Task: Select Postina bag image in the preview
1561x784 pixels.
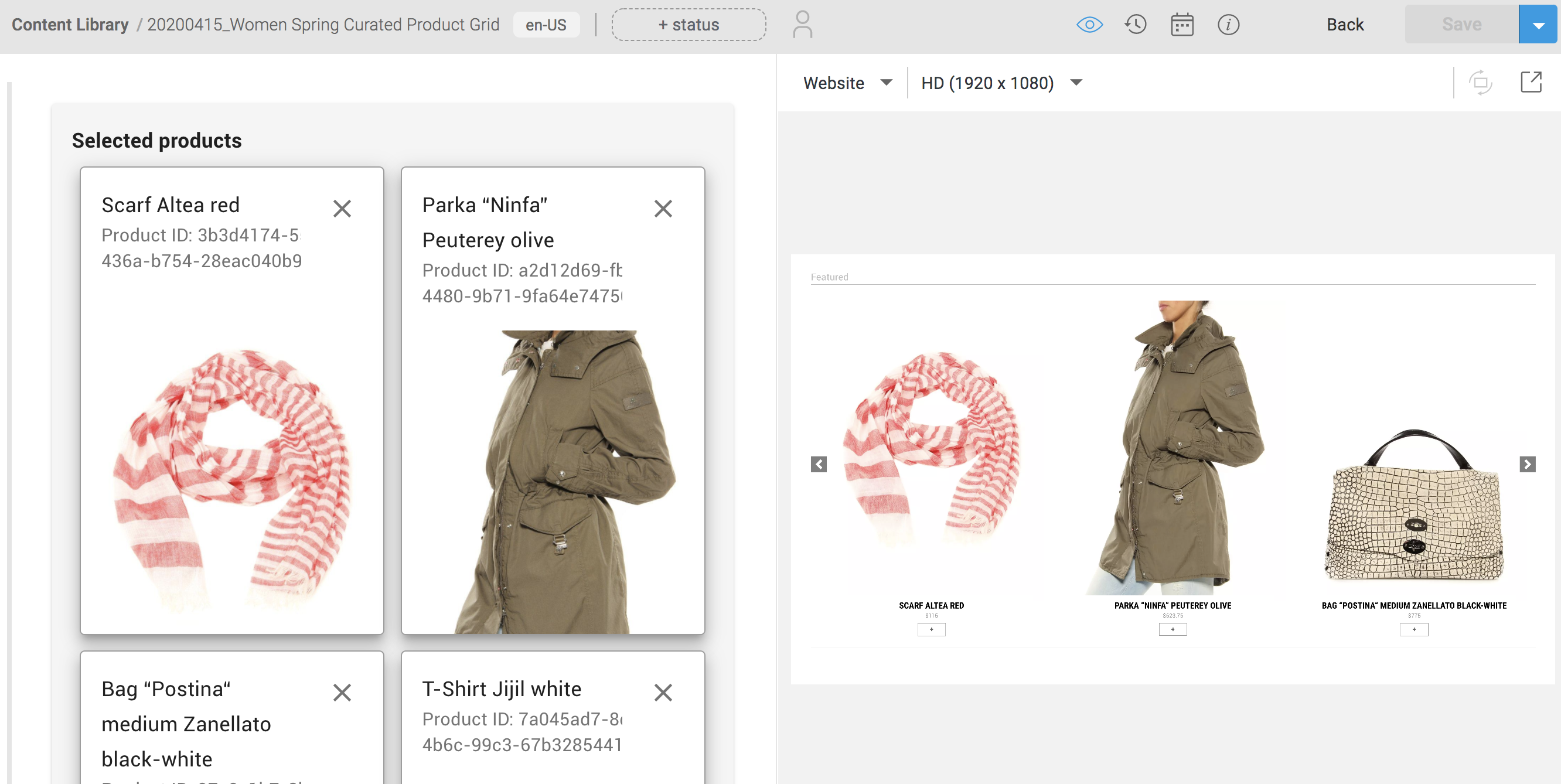Action: pos(1414,506)
